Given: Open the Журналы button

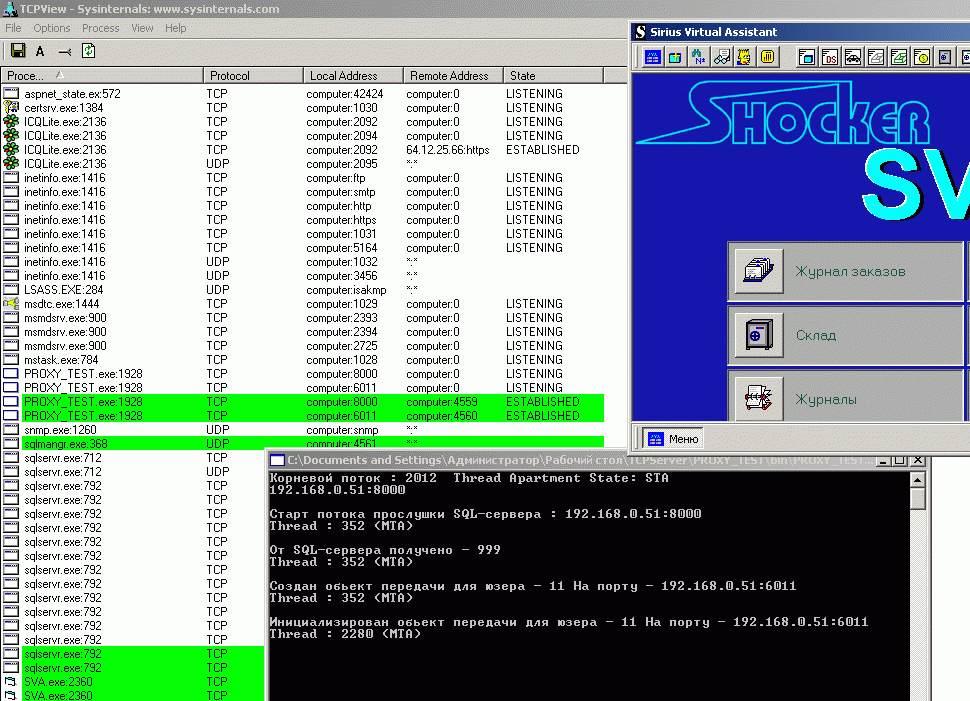Looking at the screenshot, I should coord(845,396).
